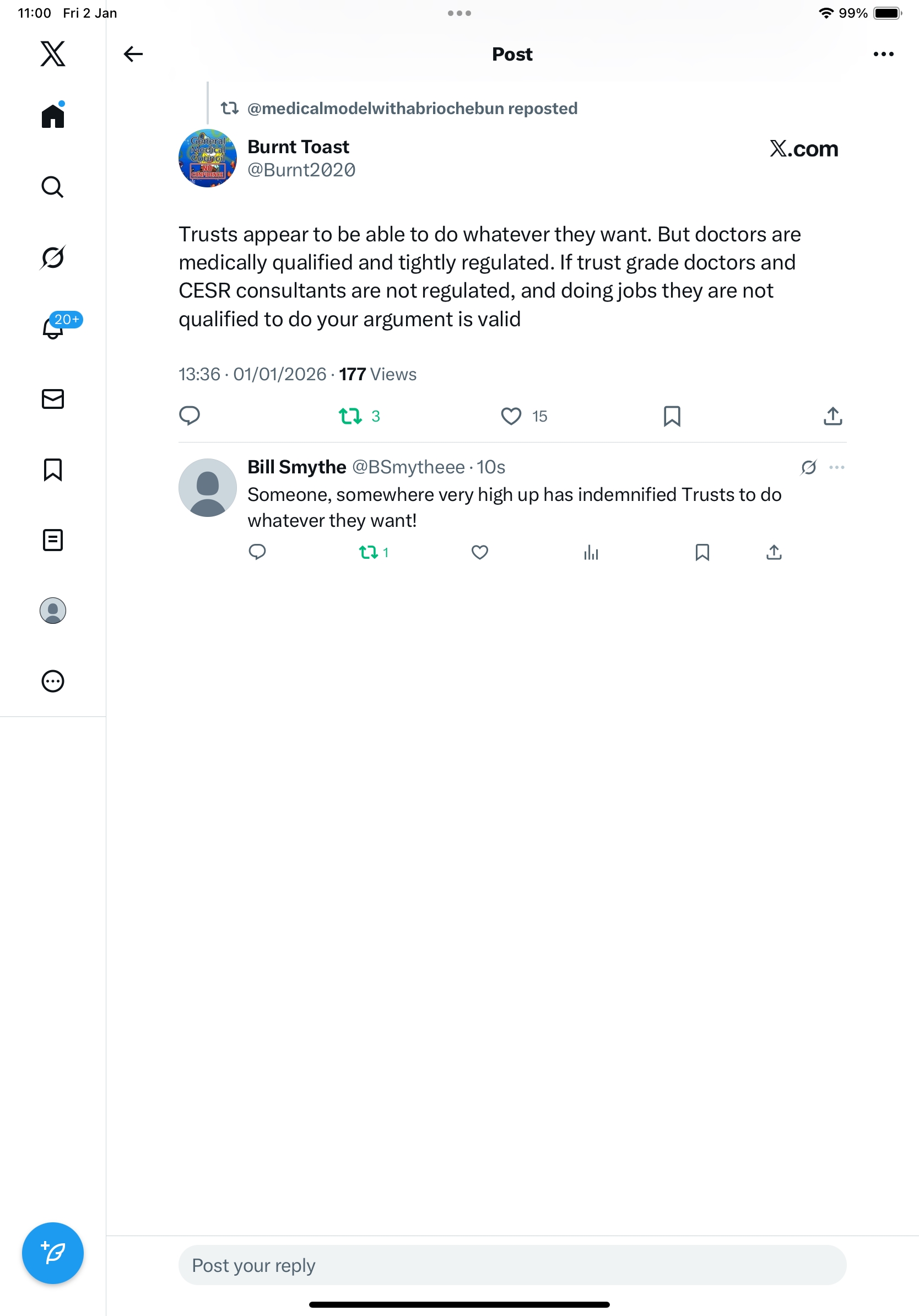Open the Lists icon in the sidebar
This screenshot has height=1316, width=919.
53,540
